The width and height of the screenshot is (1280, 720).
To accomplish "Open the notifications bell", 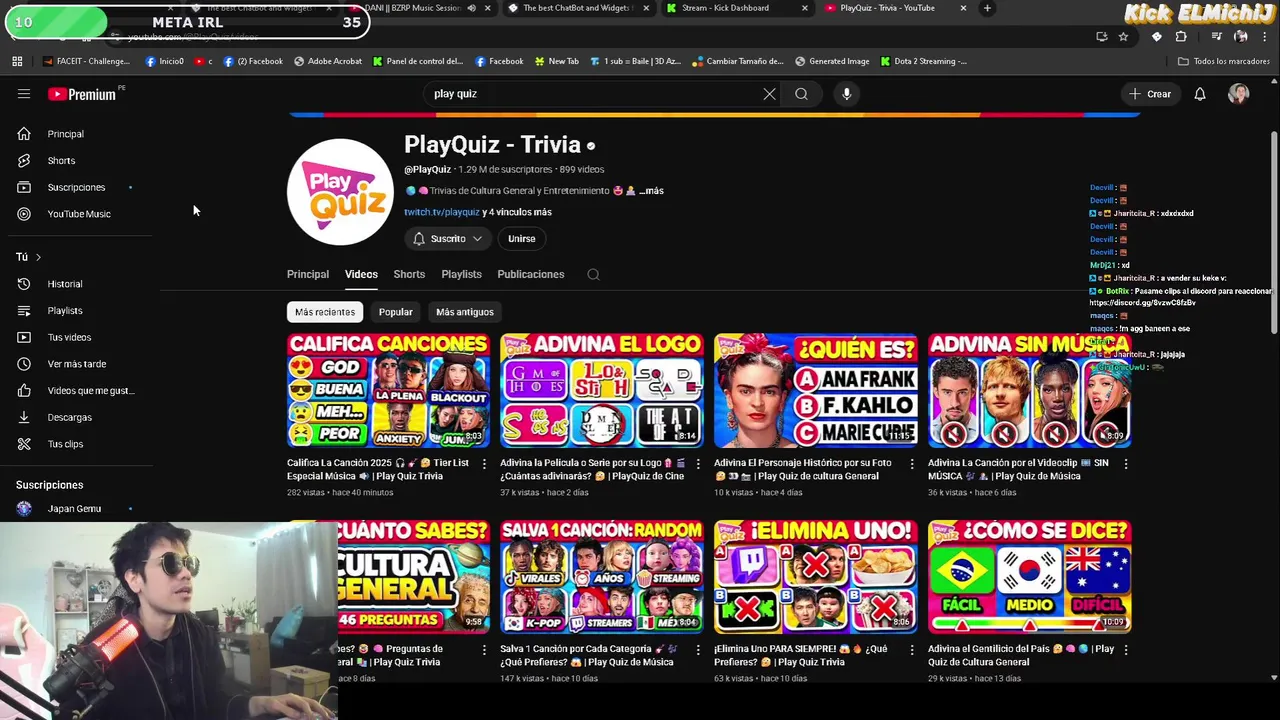I will (x=1200, y=94).
